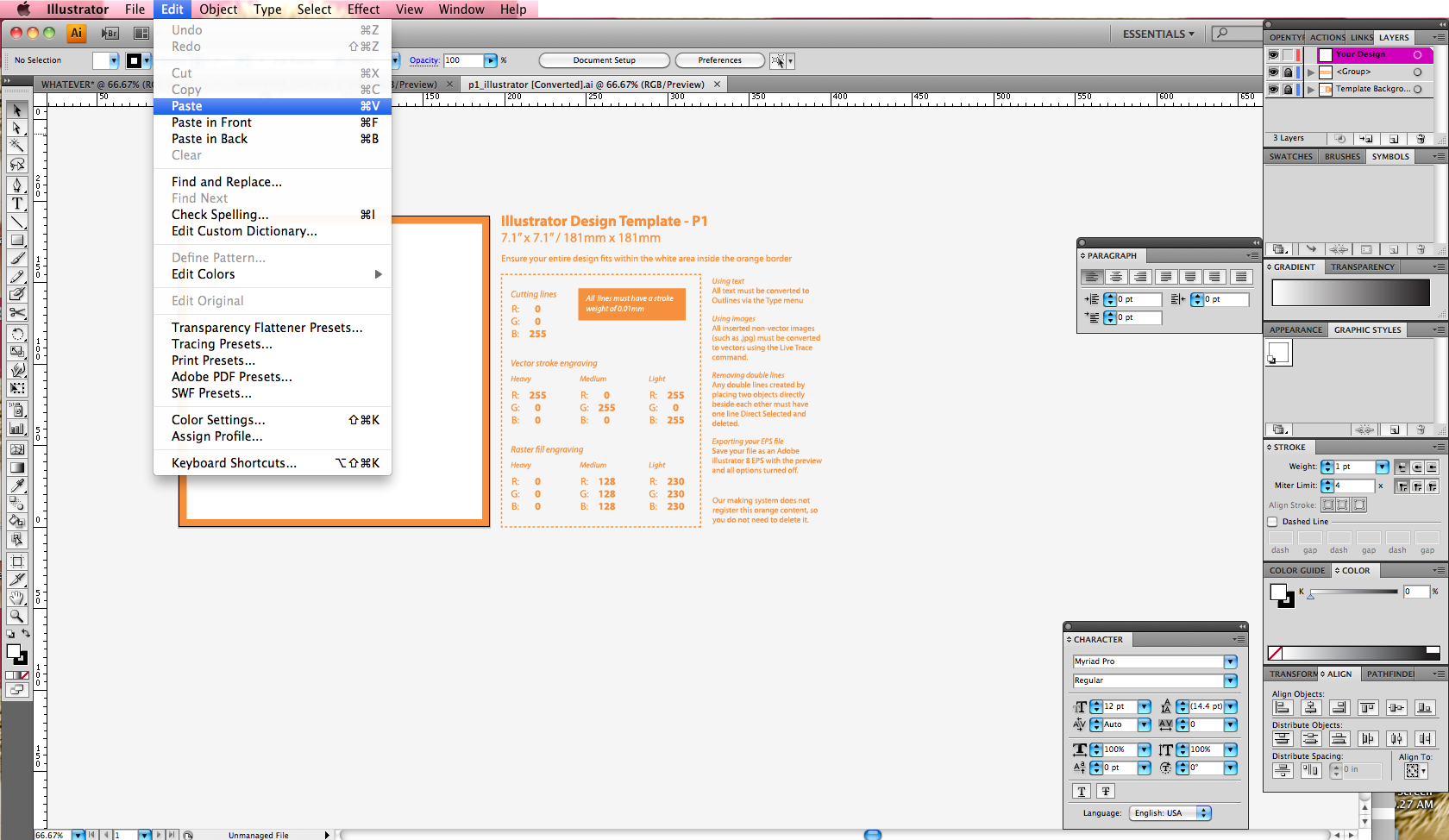Viewport: 1449px width, 840px height.
Task: Click the gradient ramp in Gradient panel
Action: pyautogui.click(x=1351, y=292)
